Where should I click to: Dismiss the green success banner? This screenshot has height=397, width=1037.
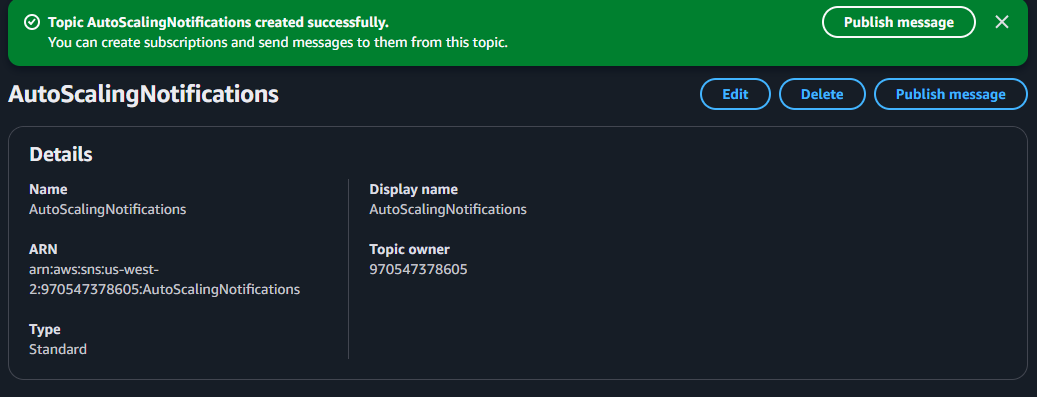point(1001,22)
